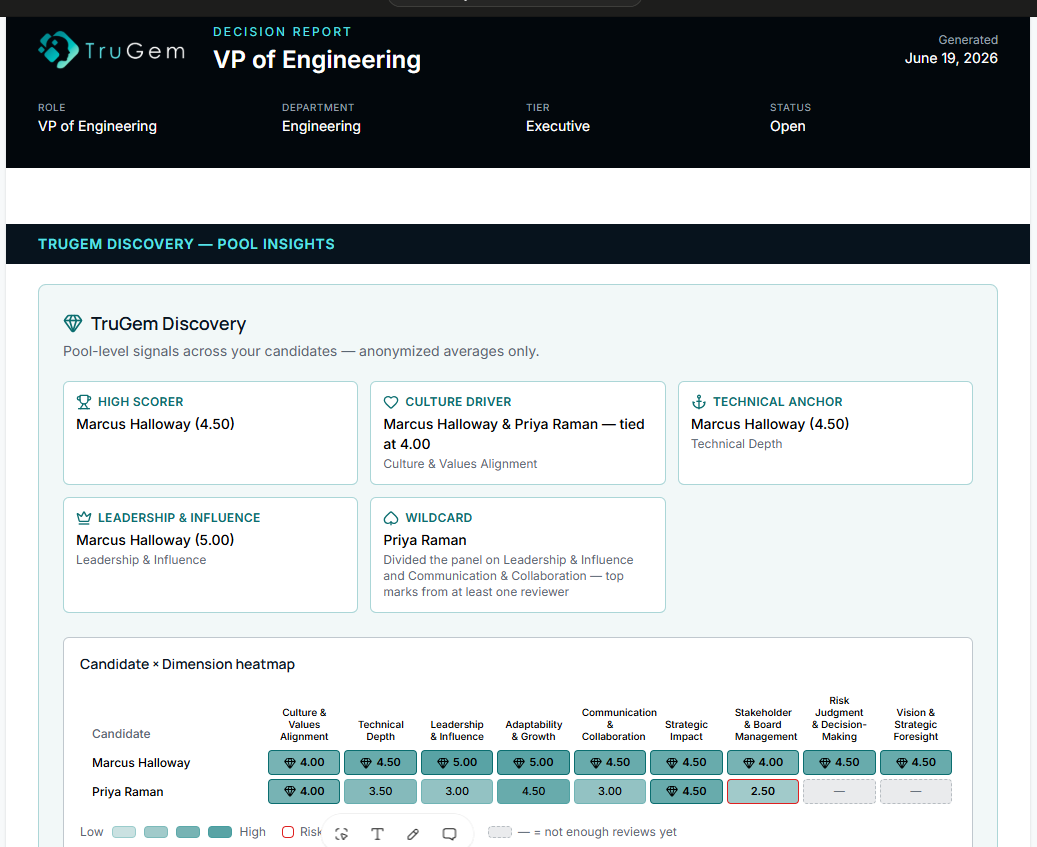Click the anchor icon on Technical Anchor
Image resolution: width=1037 pixels, height=847 pixels.
coord(698,402)
